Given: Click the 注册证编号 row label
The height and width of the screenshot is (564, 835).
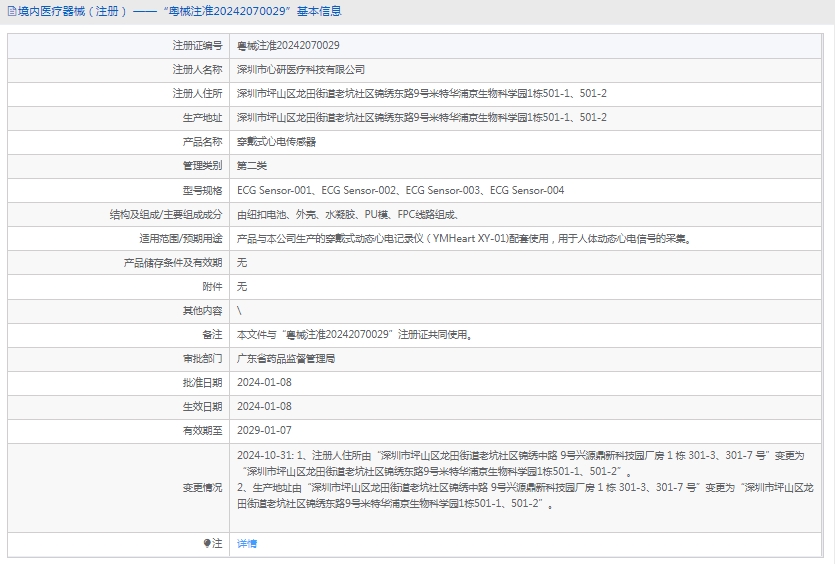Looking at the screenshot, I should tap(197, 46).
